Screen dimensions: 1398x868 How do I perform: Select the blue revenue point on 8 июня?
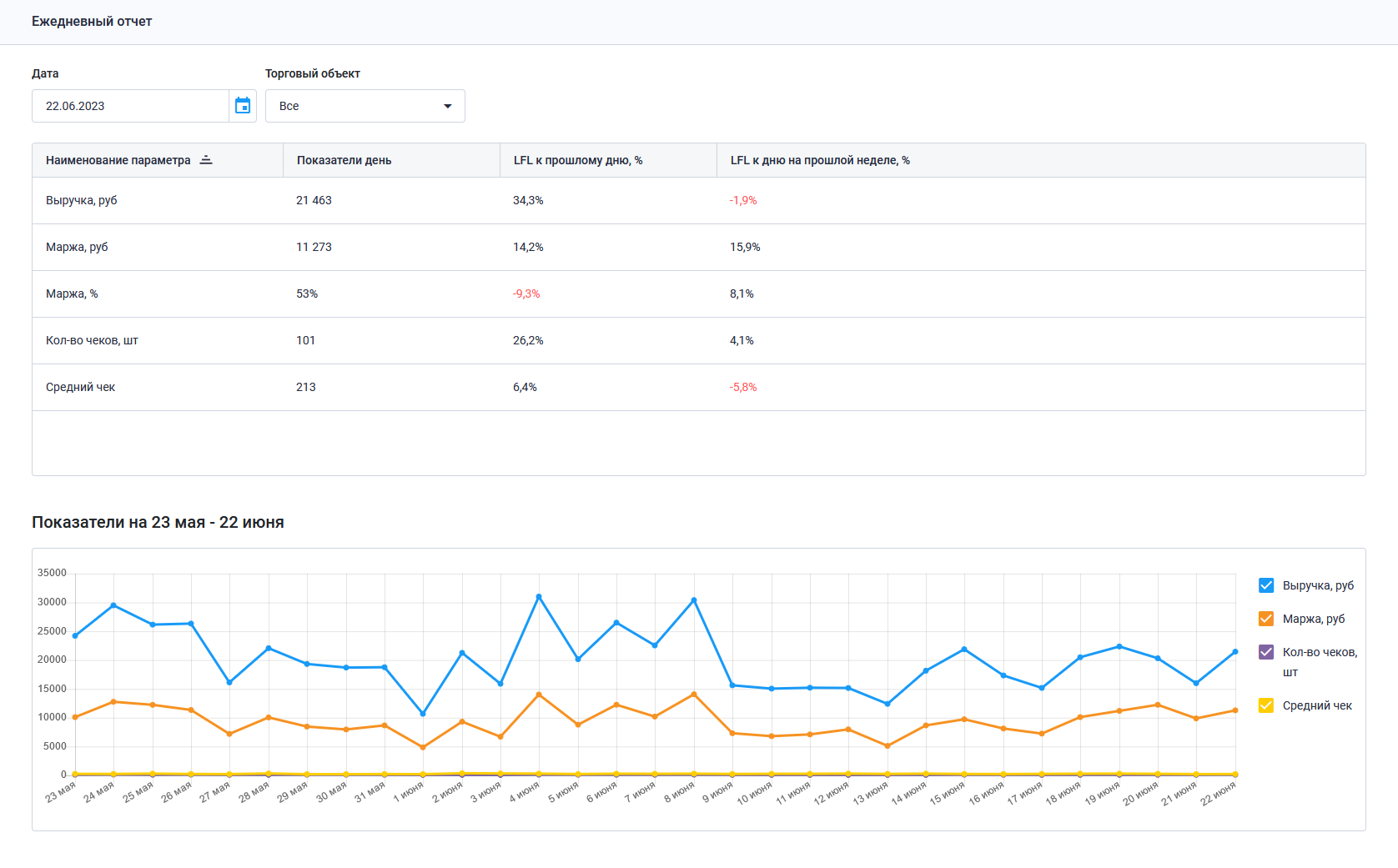694,600
